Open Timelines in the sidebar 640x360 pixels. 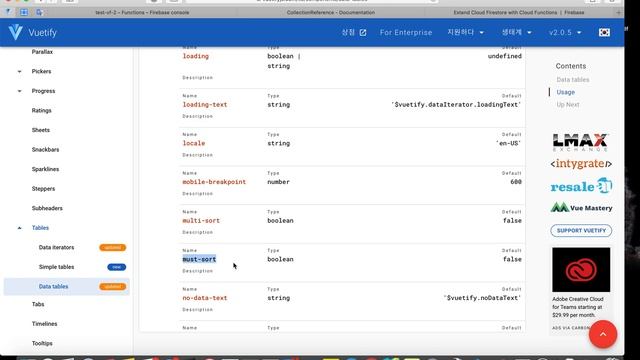44,324
